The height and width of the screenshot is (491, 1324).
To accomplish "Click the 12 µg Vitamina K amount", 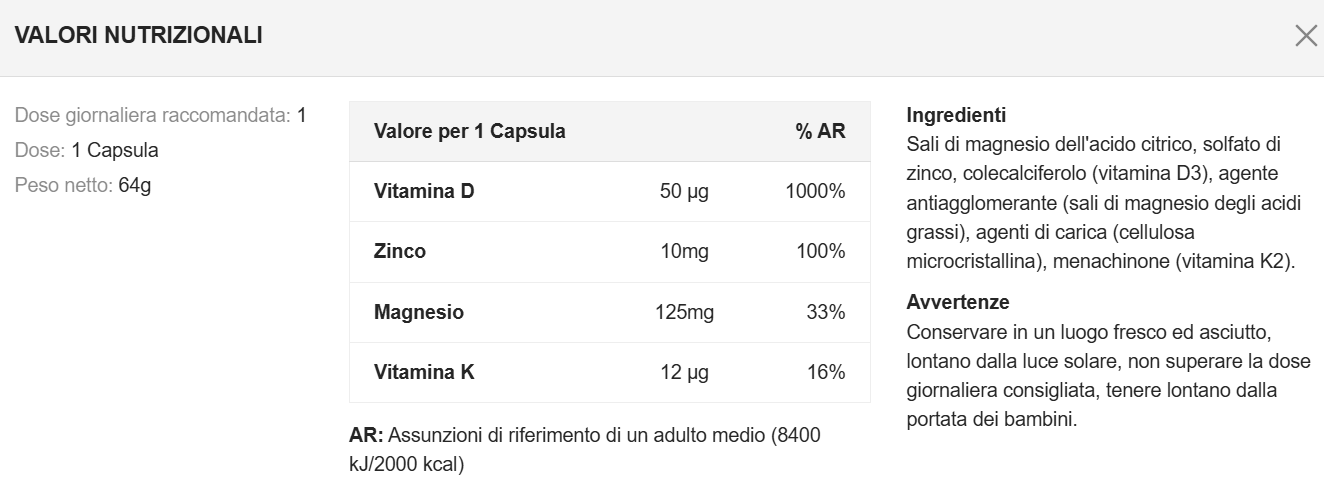I will [684, 372].
